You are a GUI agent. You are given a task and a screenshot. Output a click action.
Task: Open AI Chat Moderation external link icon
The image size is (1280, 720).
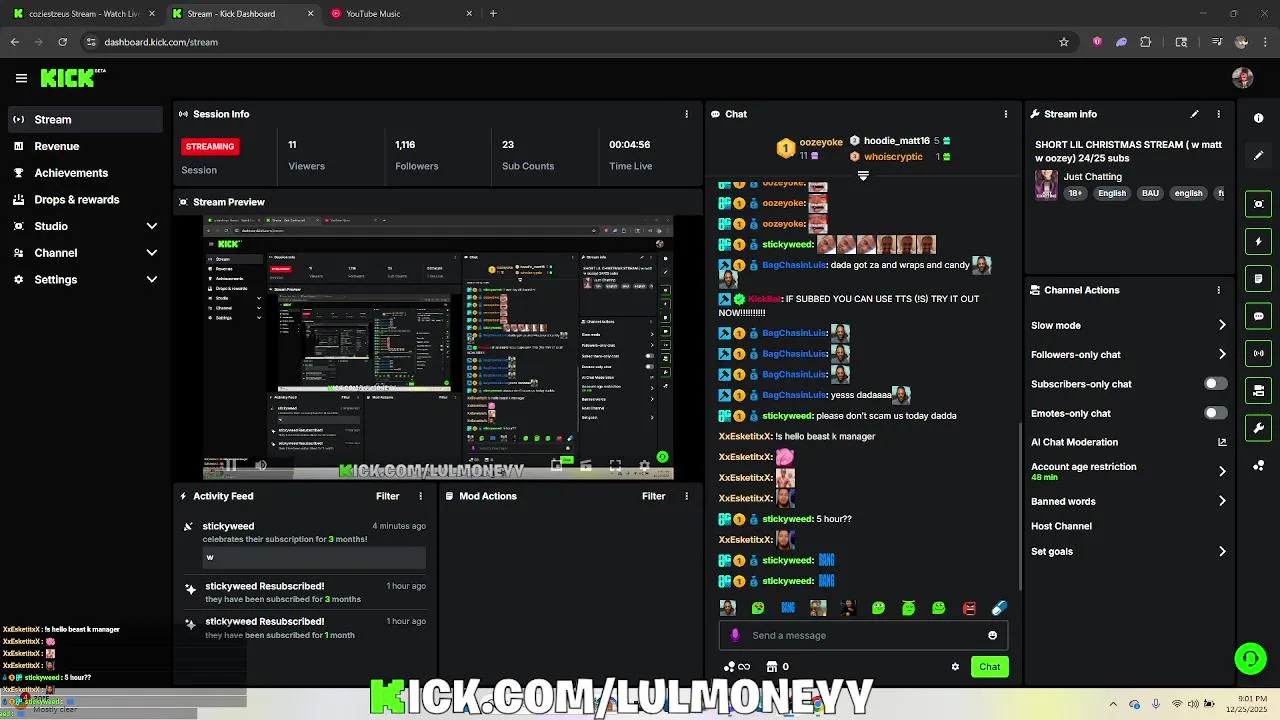1221,442
